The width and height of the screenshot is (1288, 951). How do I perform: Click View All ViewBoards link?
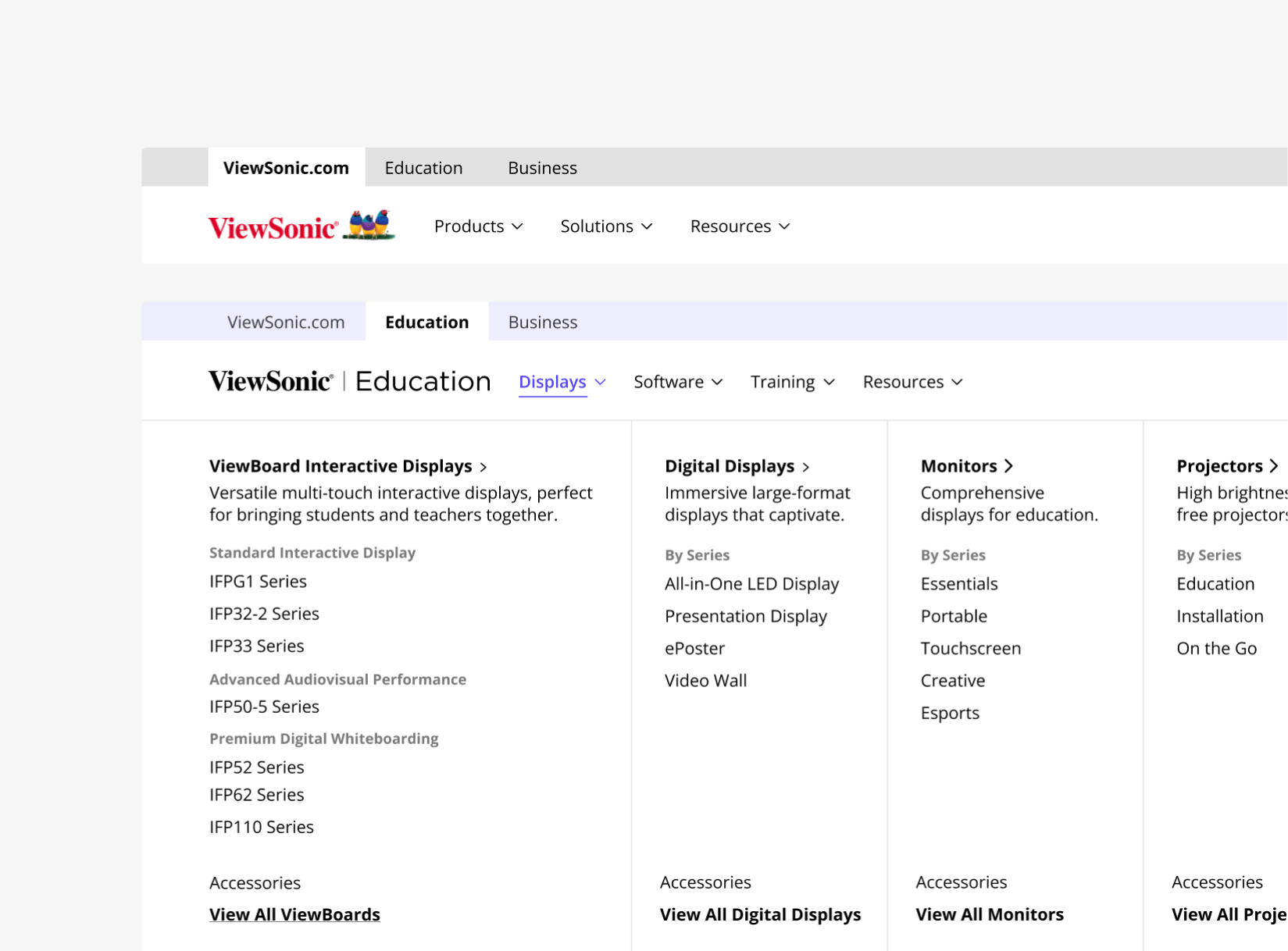294,914
